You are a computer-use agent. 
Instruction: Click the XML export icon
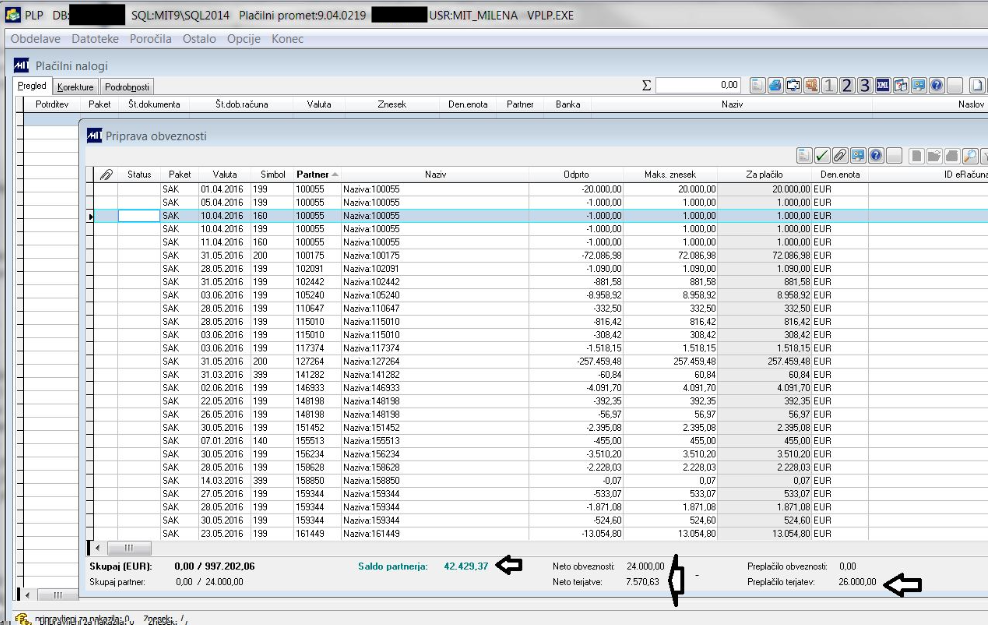883,86
